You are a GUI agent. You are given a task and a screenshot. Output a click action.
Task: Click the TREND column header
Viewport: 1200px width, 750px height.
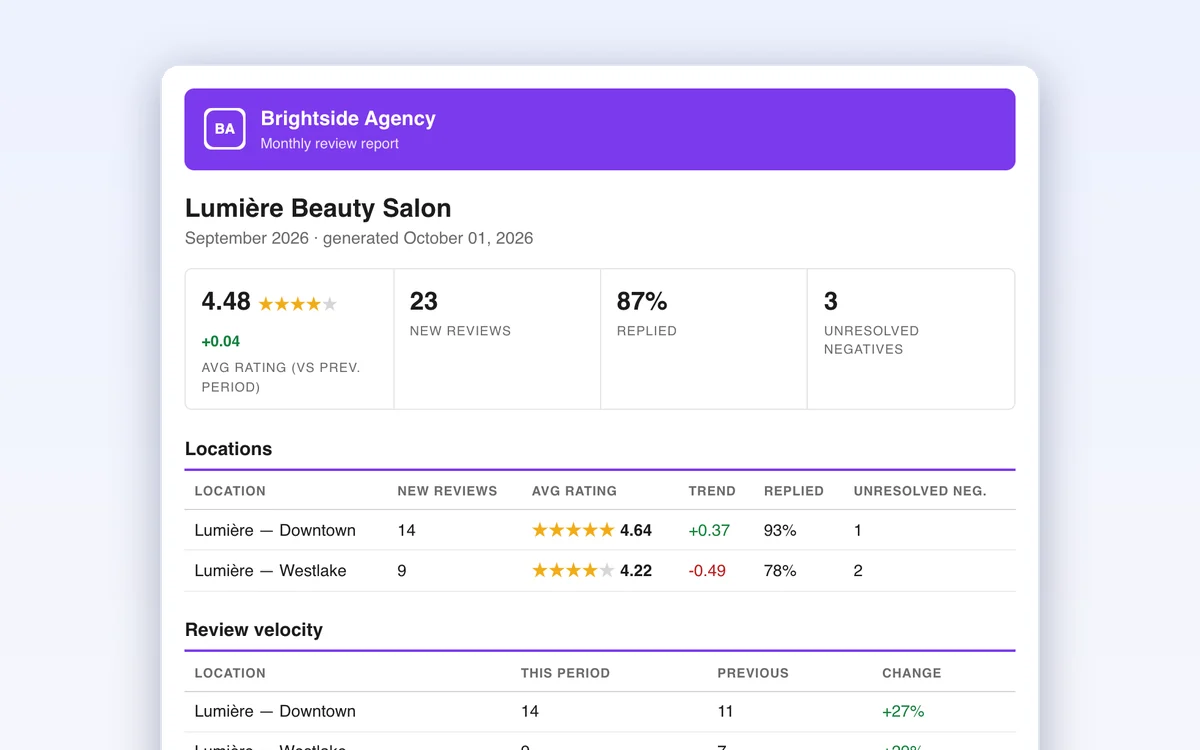click(712, 491)
